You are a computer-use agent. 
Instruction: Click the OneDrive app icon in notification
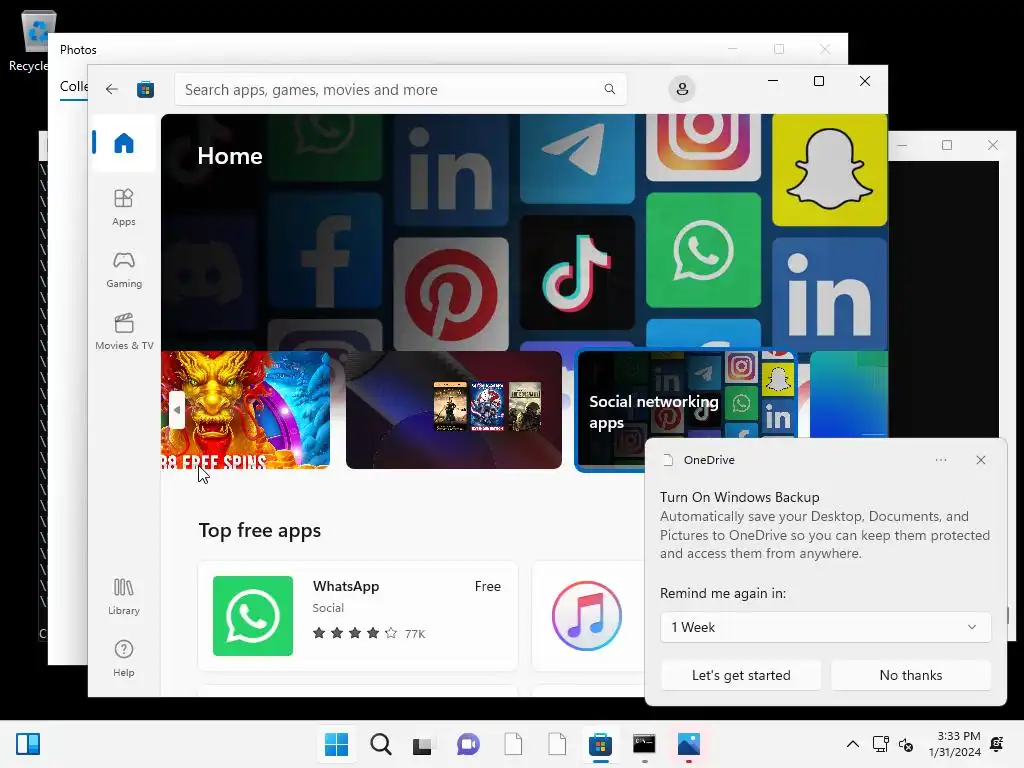667,460
